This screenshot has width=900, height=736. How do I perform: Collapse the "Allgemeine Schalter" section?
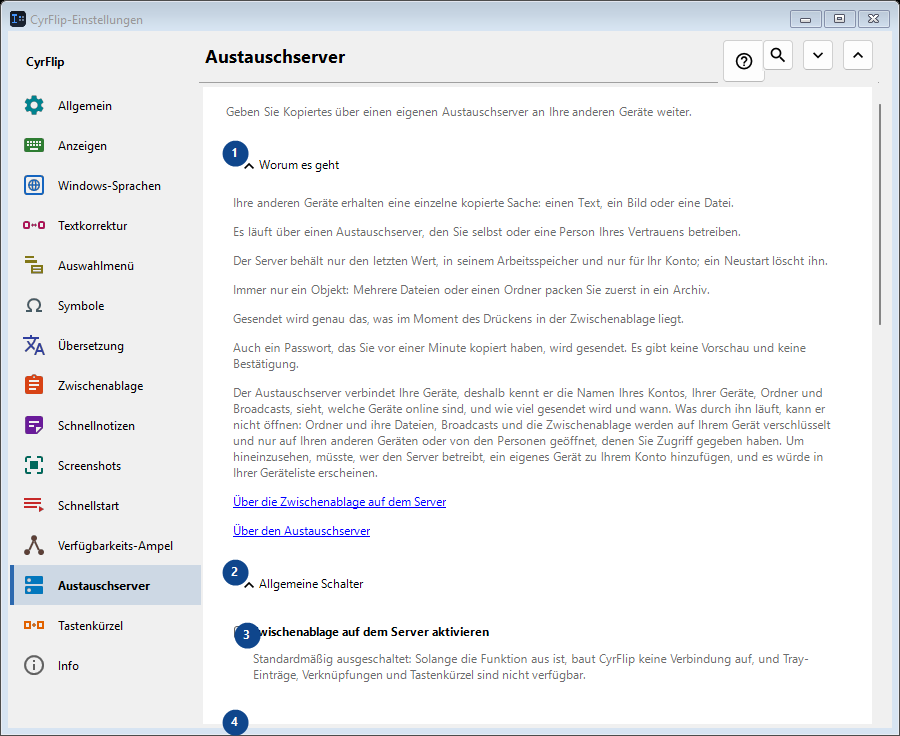tap(249, 585)
